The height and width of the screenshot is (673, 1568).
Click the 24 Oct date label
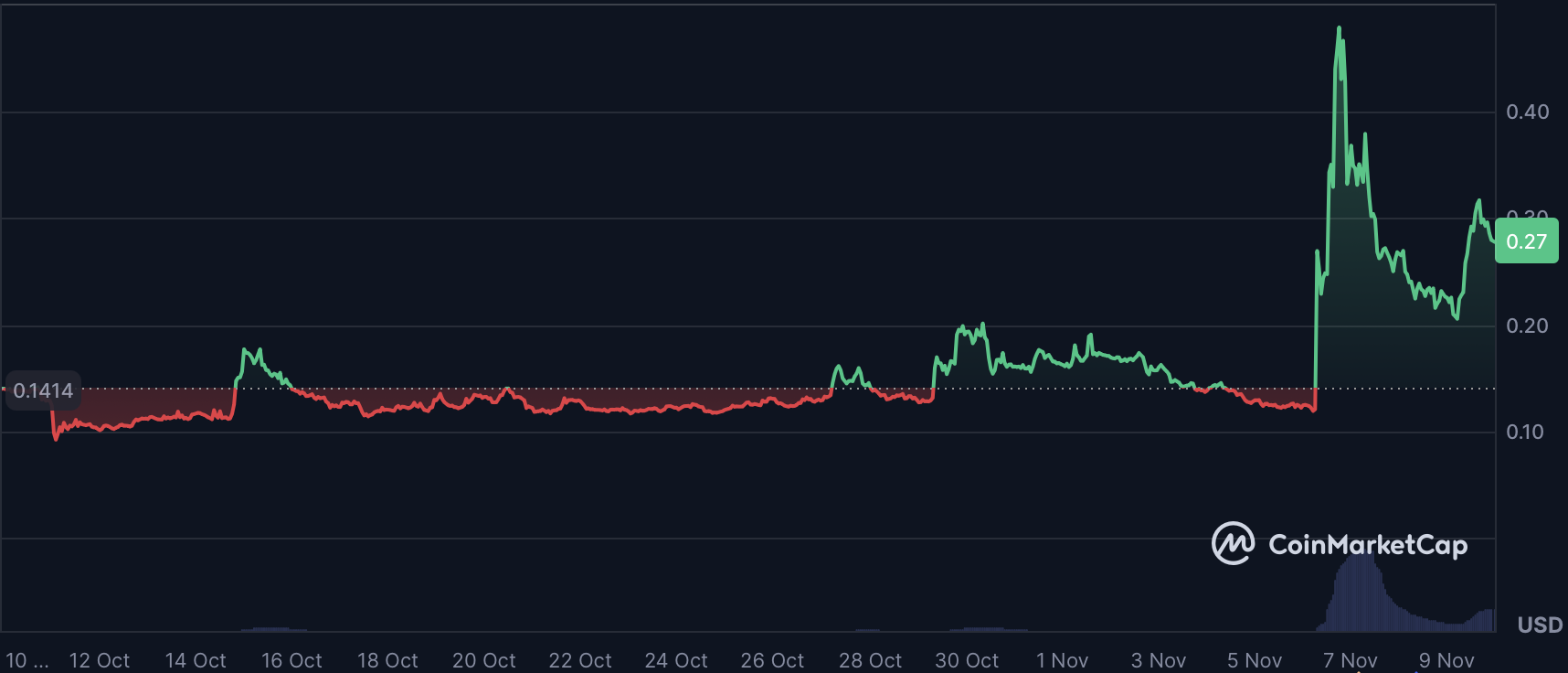pyautogui.click(x=676, y=660)
